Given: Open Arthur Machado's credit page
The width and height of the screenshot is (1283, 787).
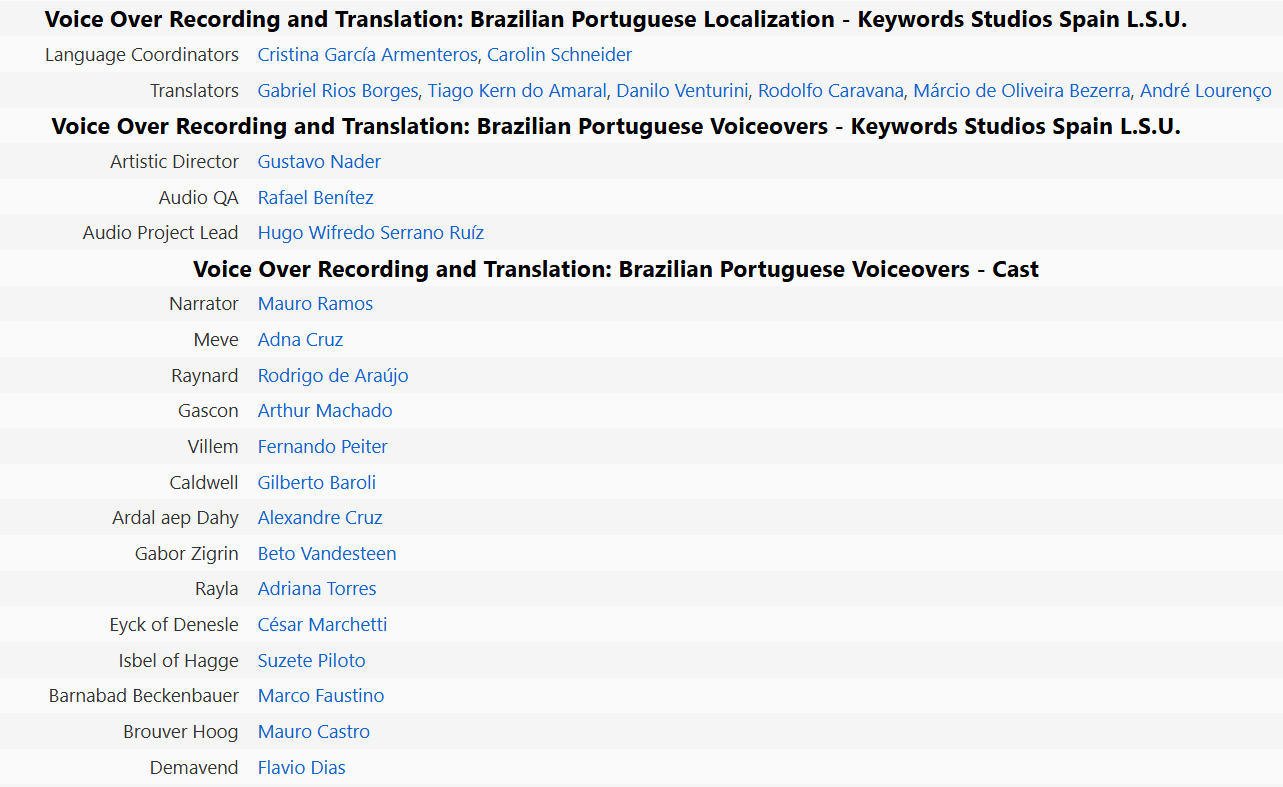Looking at the screenshot, I should coord(325,411).
